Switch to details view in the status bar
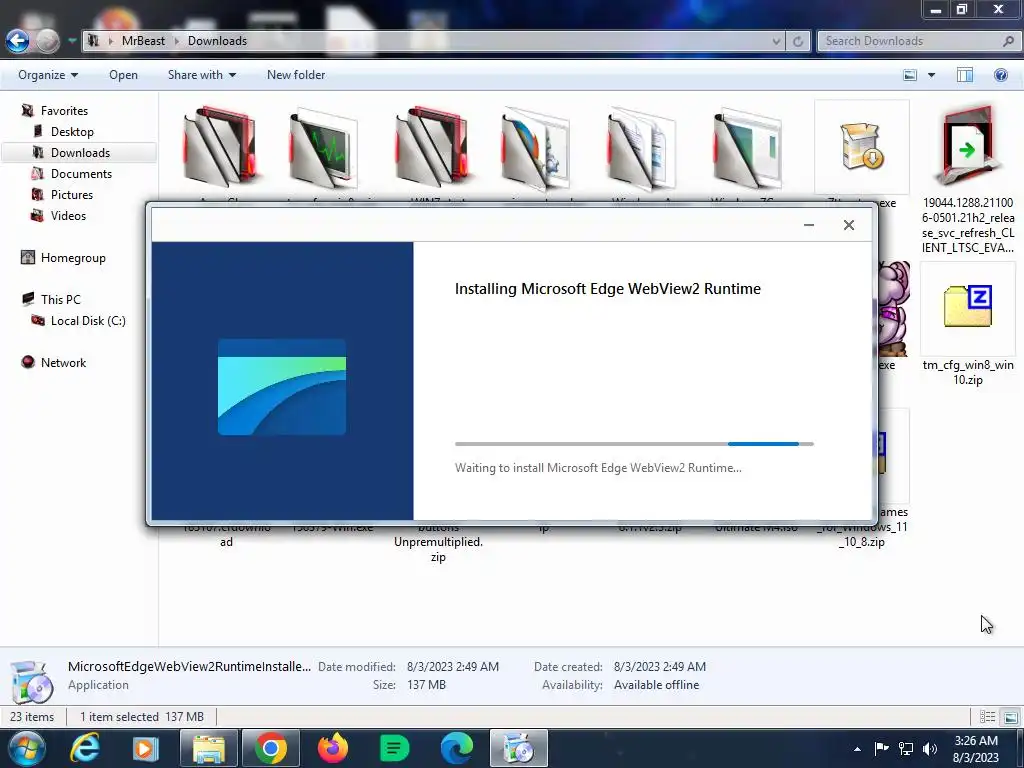1024x768 pixels. pos(987,717)
